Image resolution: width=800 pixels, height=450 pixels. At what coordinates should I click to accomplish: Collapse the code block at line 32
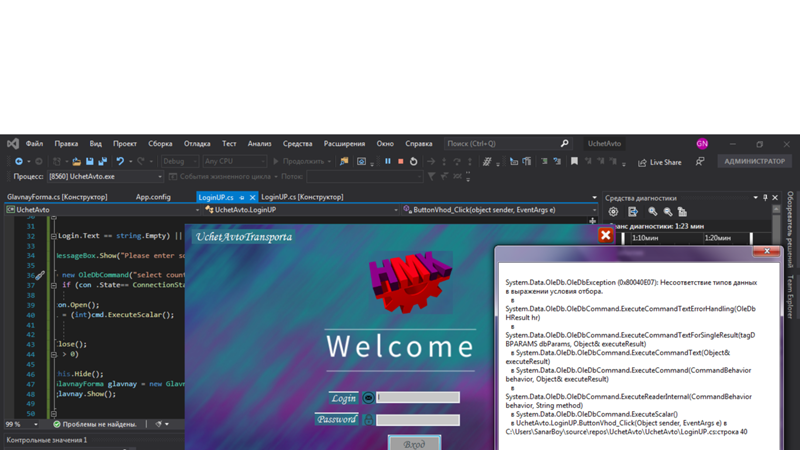pyautogui.click(x=54, y=236)
